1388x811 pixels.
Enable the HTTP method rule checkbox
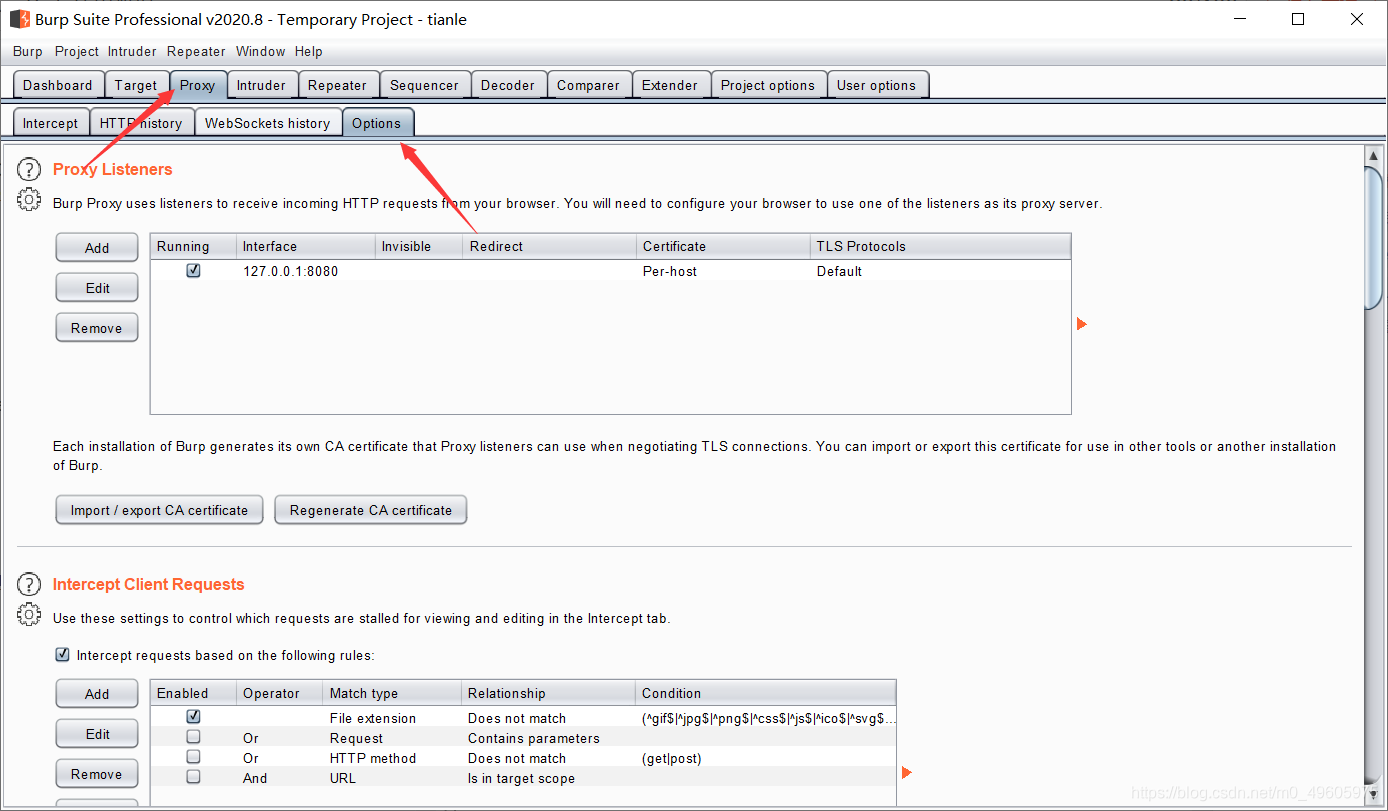pos(194,757)
